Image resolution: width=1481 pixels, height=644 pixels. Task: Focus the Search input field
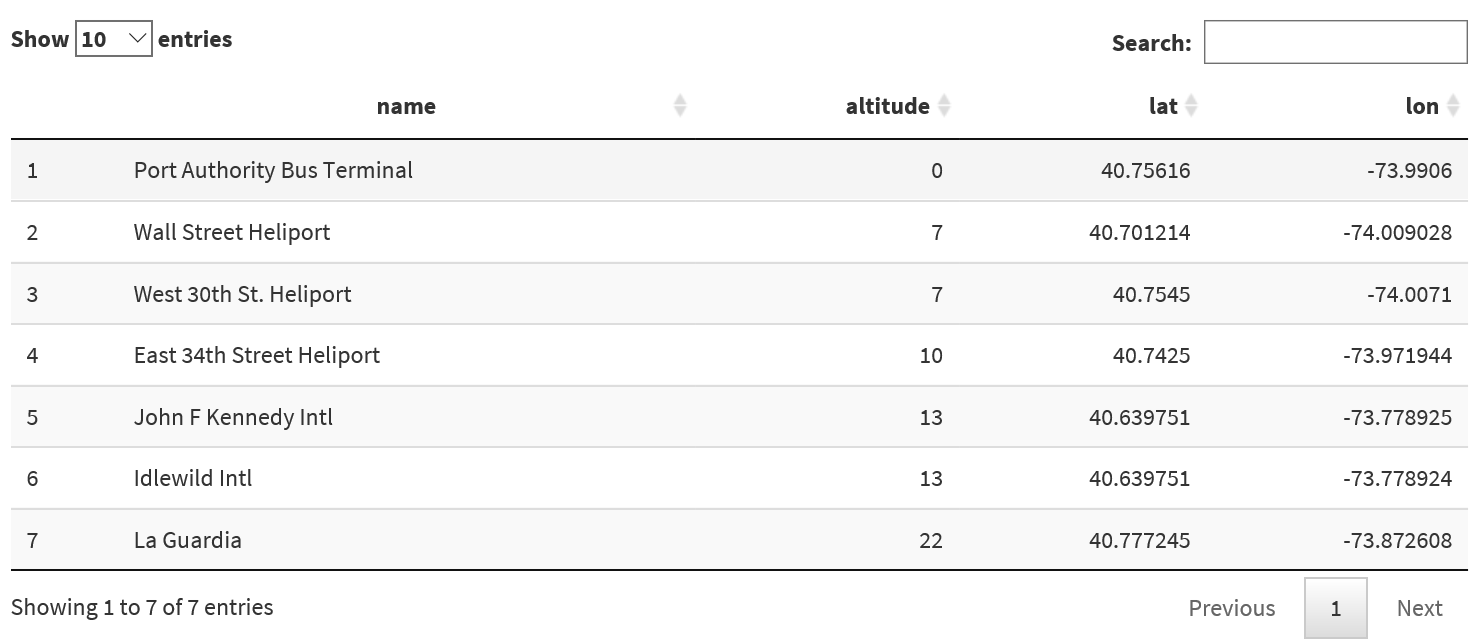(1335, 42)
